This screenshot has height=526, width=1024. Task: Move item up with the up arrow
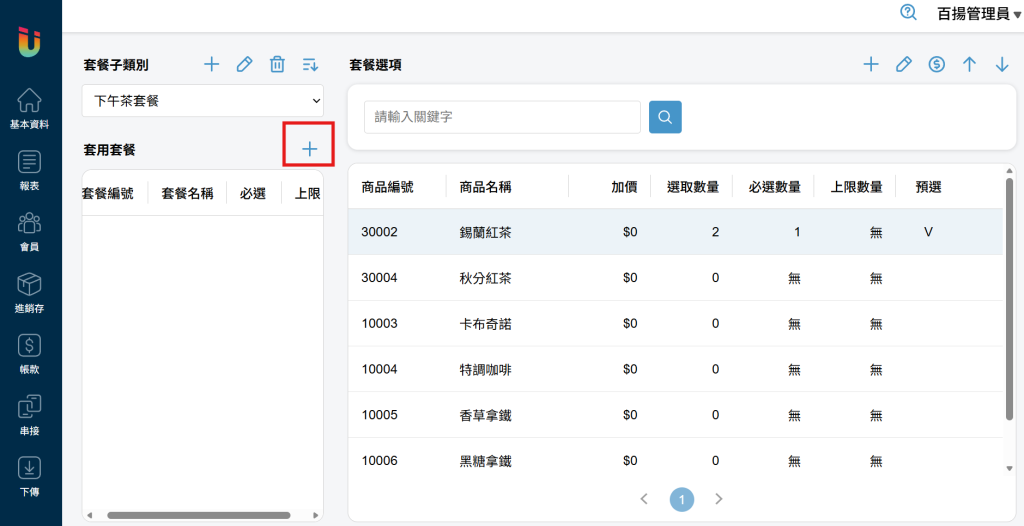point(969,65)
